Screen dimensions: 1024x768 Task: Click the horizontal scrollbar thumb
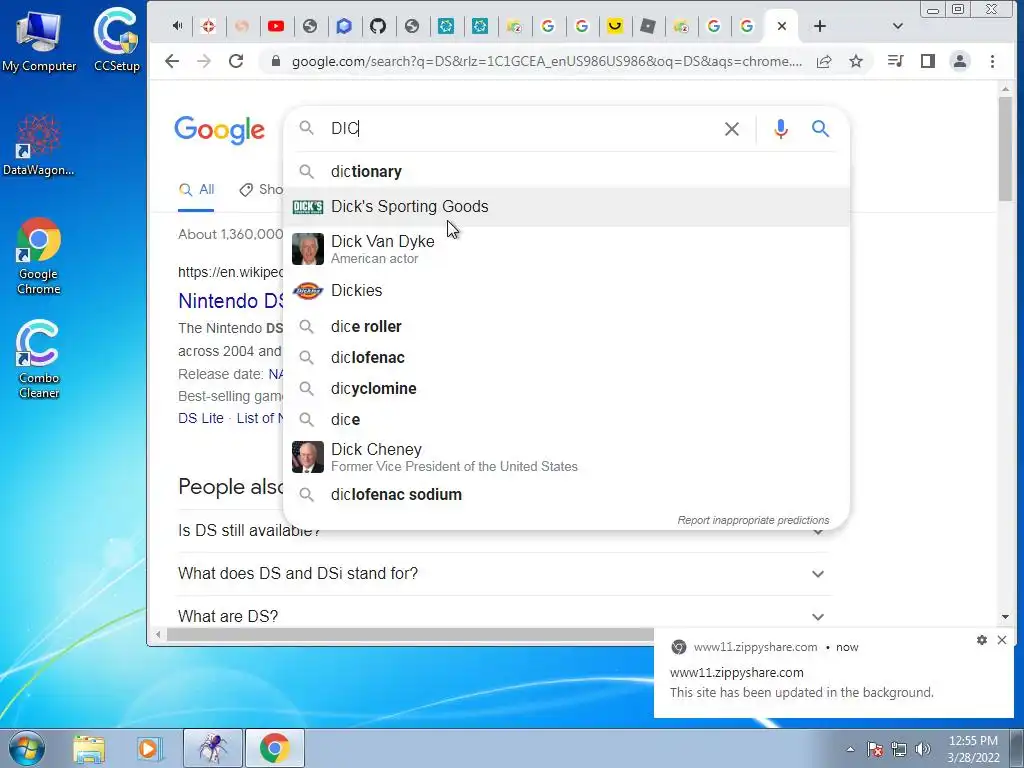[x=410, y=635]
